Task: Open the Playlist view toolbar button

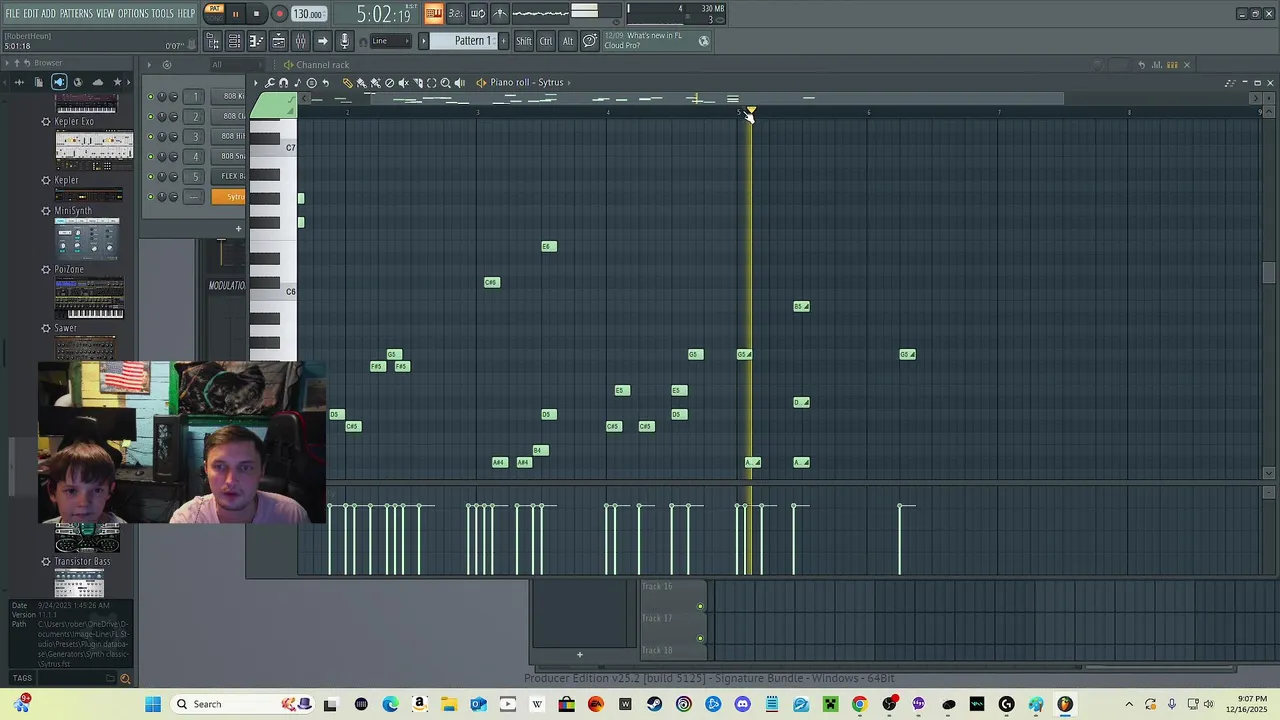Action: point(278,41)
